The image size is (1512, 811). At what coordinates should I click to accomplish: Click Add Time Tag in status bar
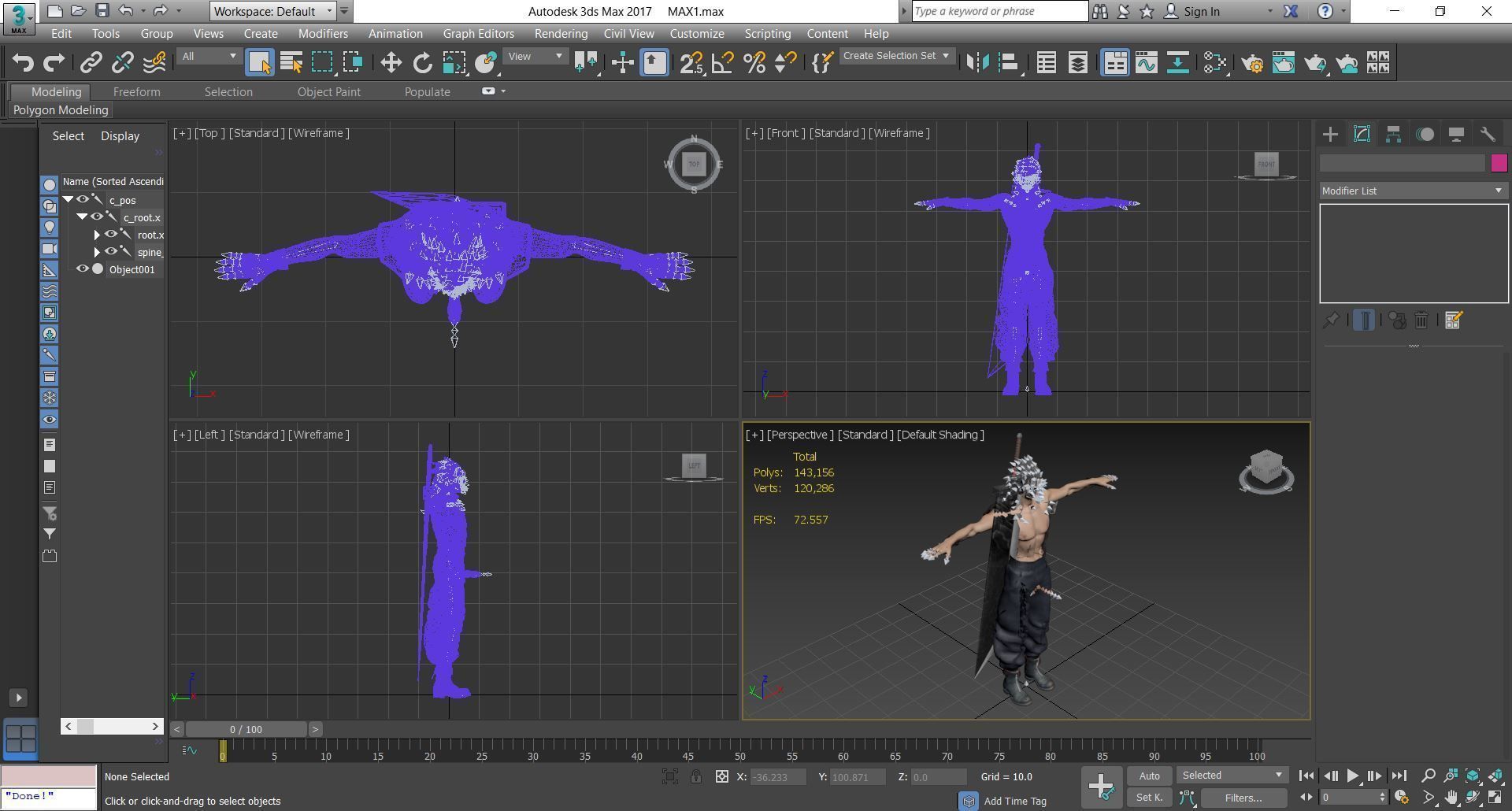1015,801
